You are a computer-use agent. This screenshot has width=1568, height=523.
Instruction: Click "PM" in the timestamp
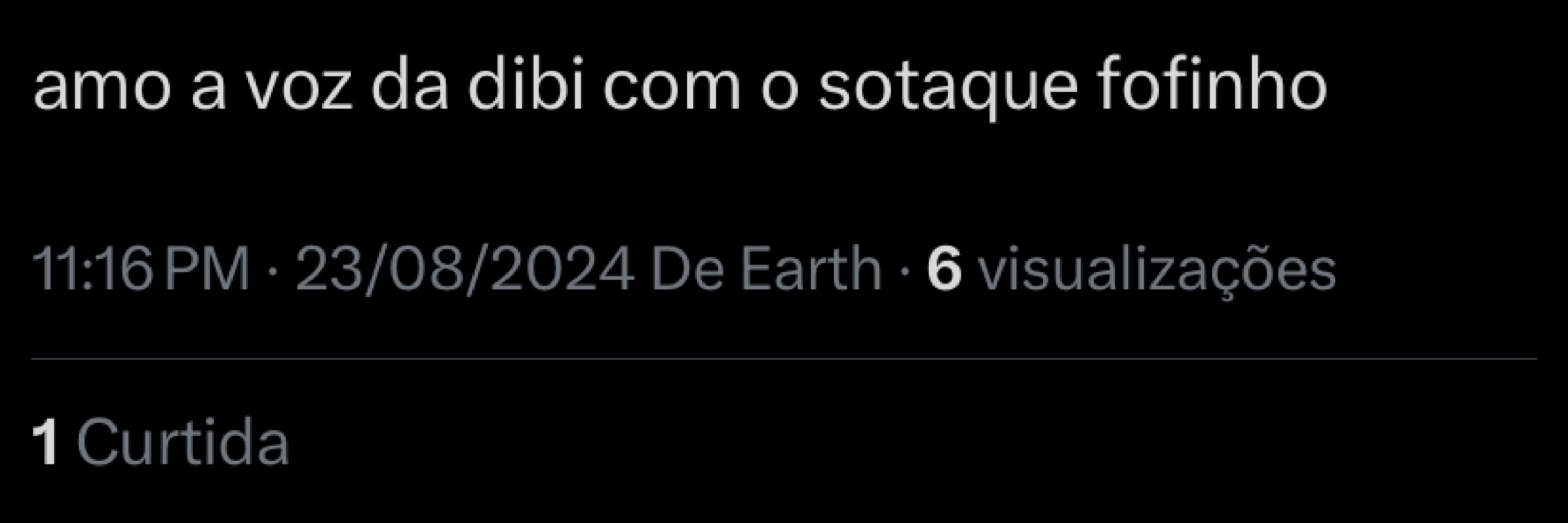(207, 269)
